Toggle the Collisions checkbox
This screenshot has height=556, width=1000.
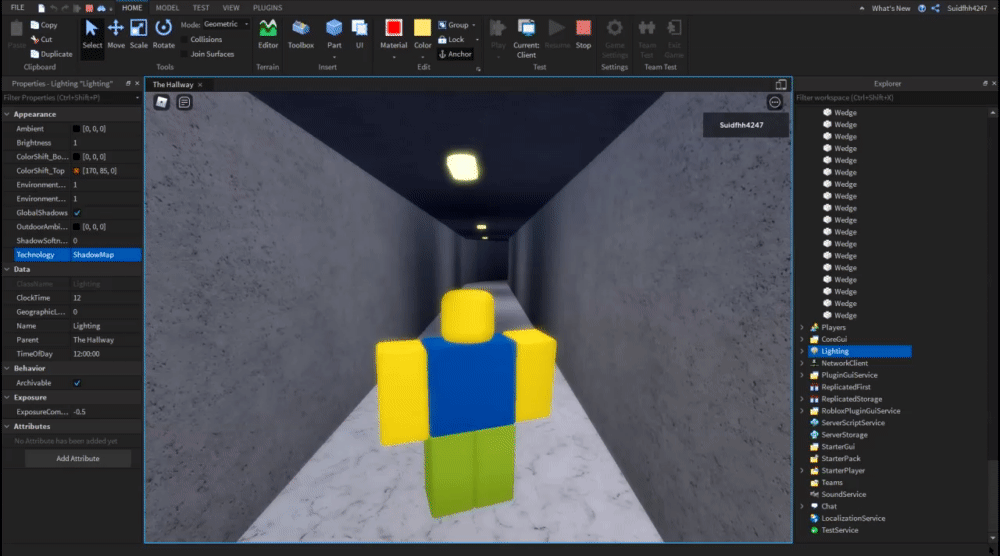click(185, 40)
